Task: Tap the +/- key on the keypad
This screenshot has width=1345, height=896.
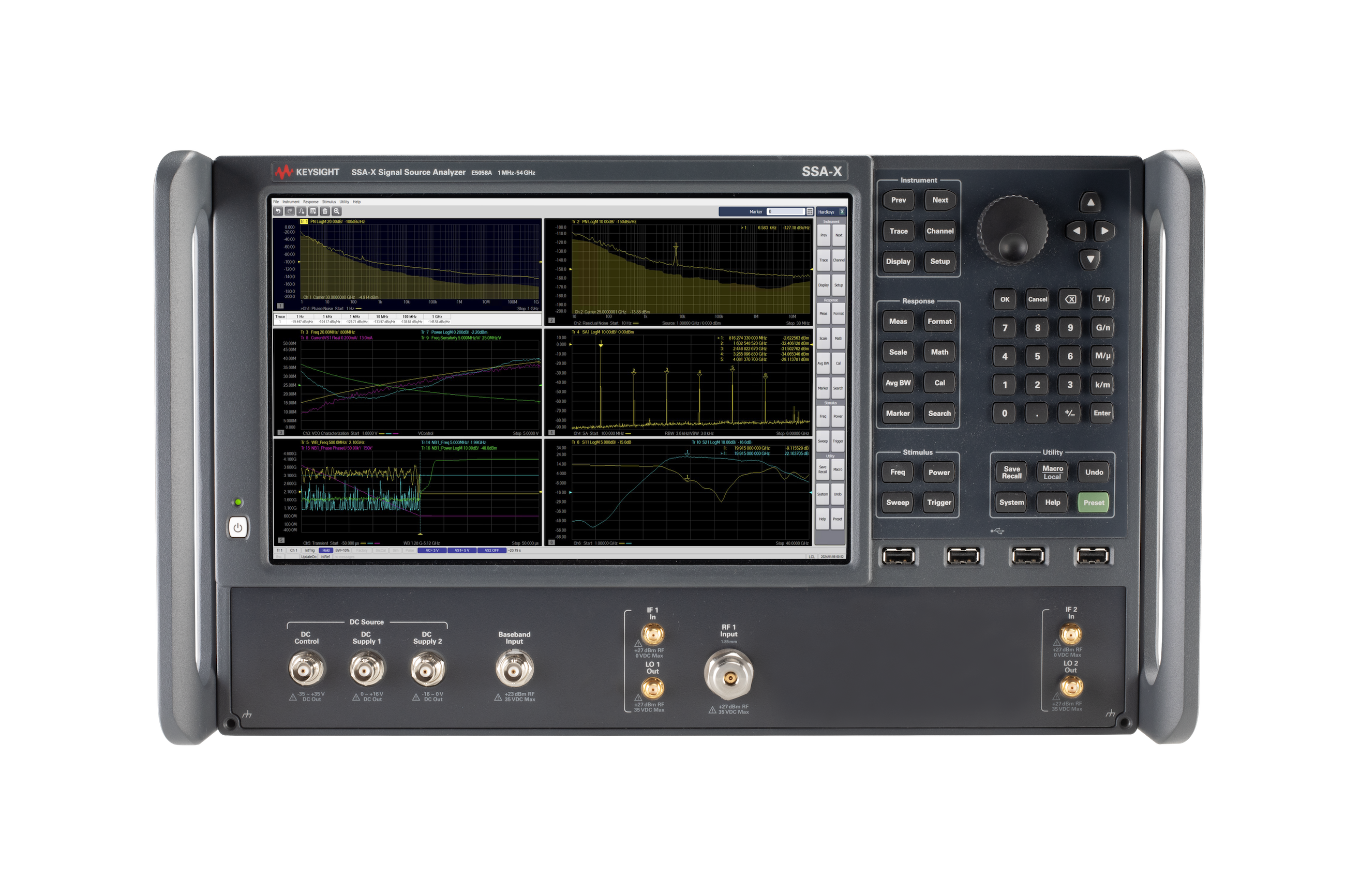Action: [1069, 413]
